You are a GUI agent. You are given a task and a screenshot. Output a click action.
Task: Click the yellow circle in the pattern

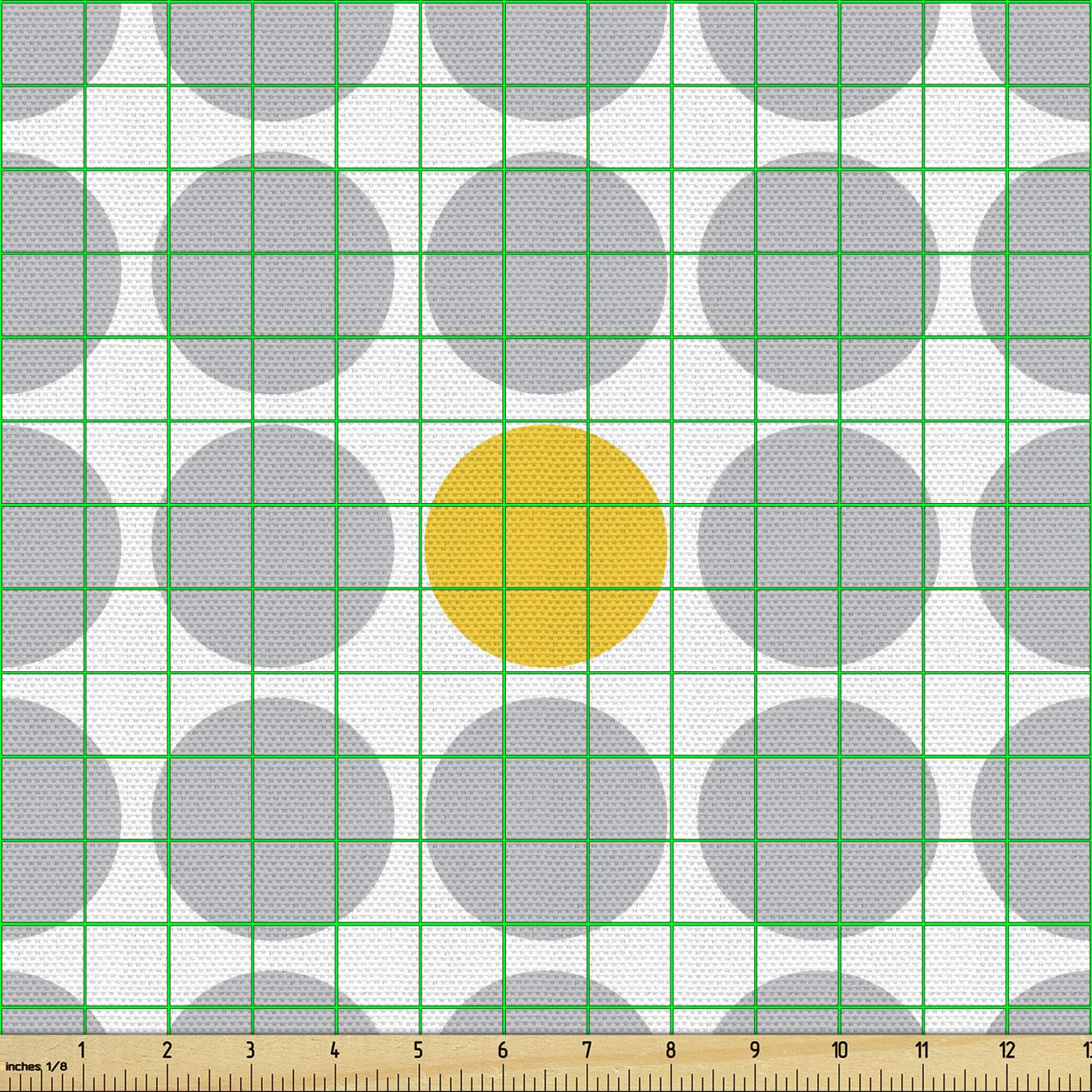pyautogui.click(x=546, y=546)
